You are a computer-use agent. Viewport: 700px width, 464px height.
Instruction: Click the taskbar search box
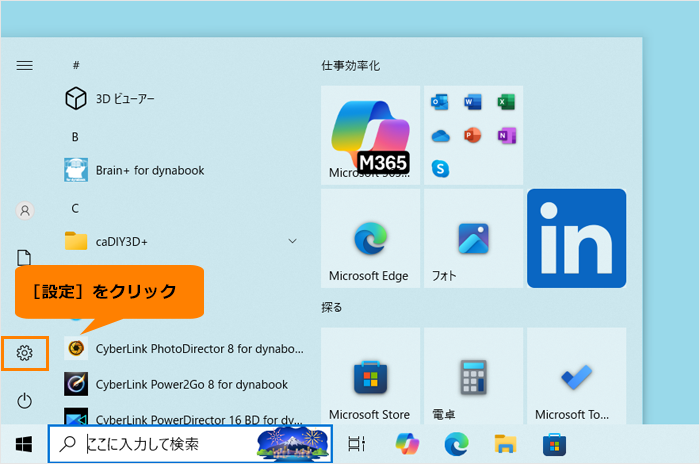191,444
